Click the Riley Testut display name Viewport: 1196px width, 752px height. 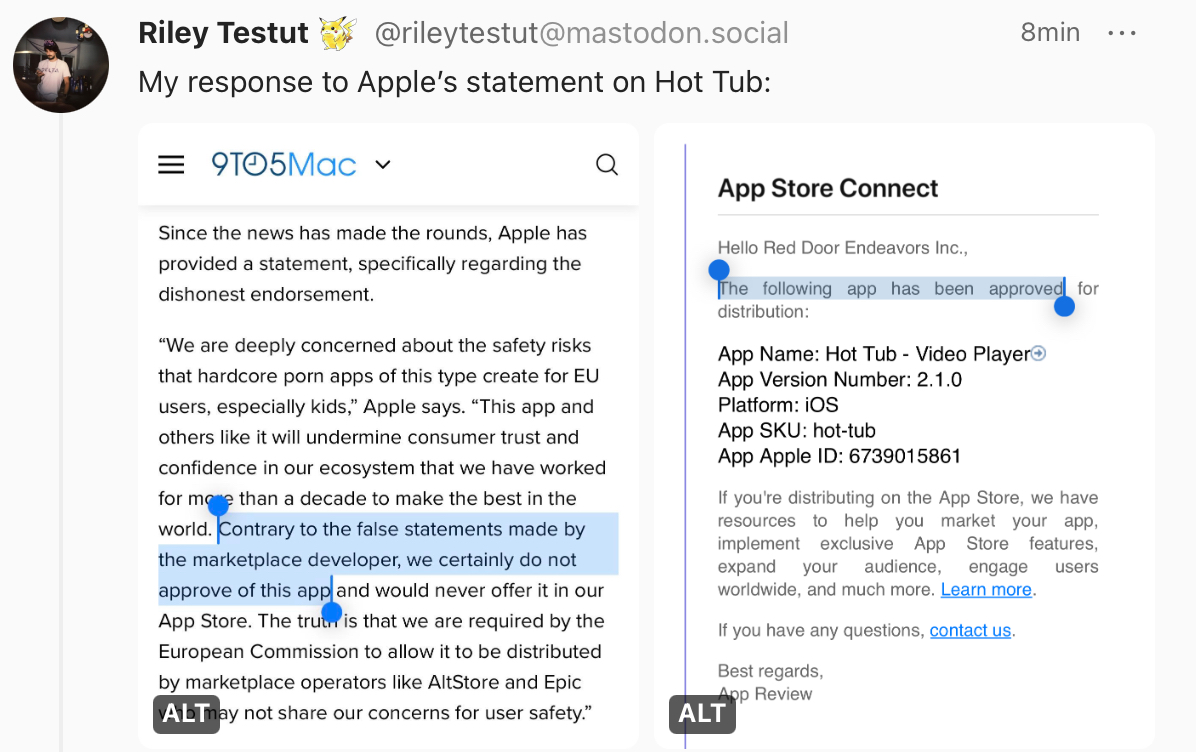pyautogui.click(x=223, y=33)
